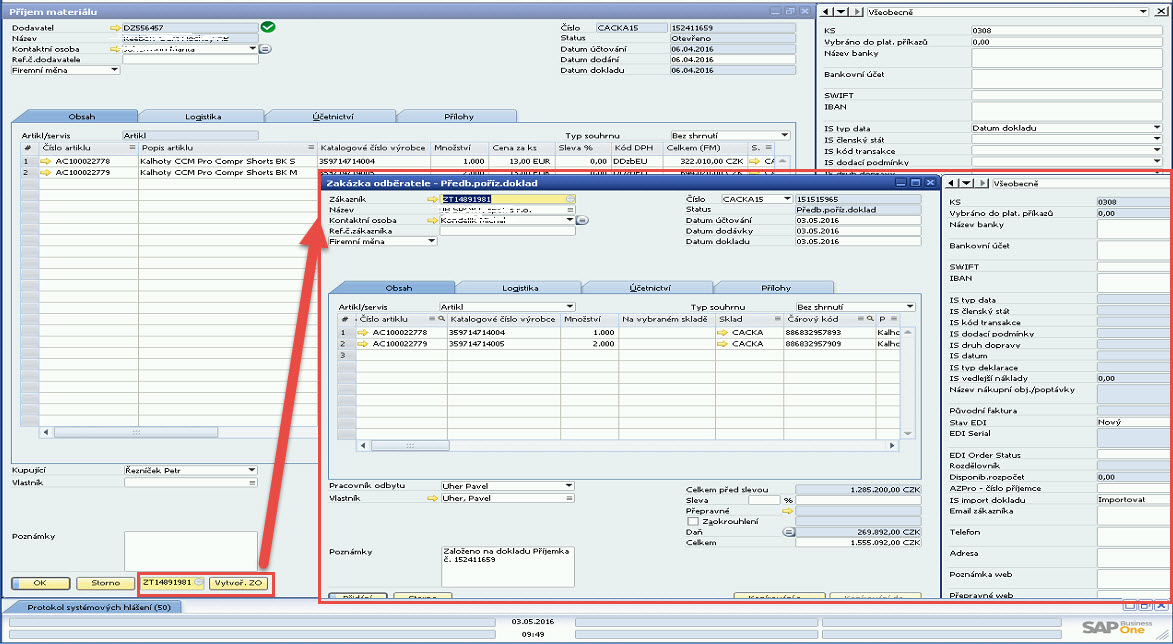Show contact details icon in Zakázka odběratele

click(582, 221)
